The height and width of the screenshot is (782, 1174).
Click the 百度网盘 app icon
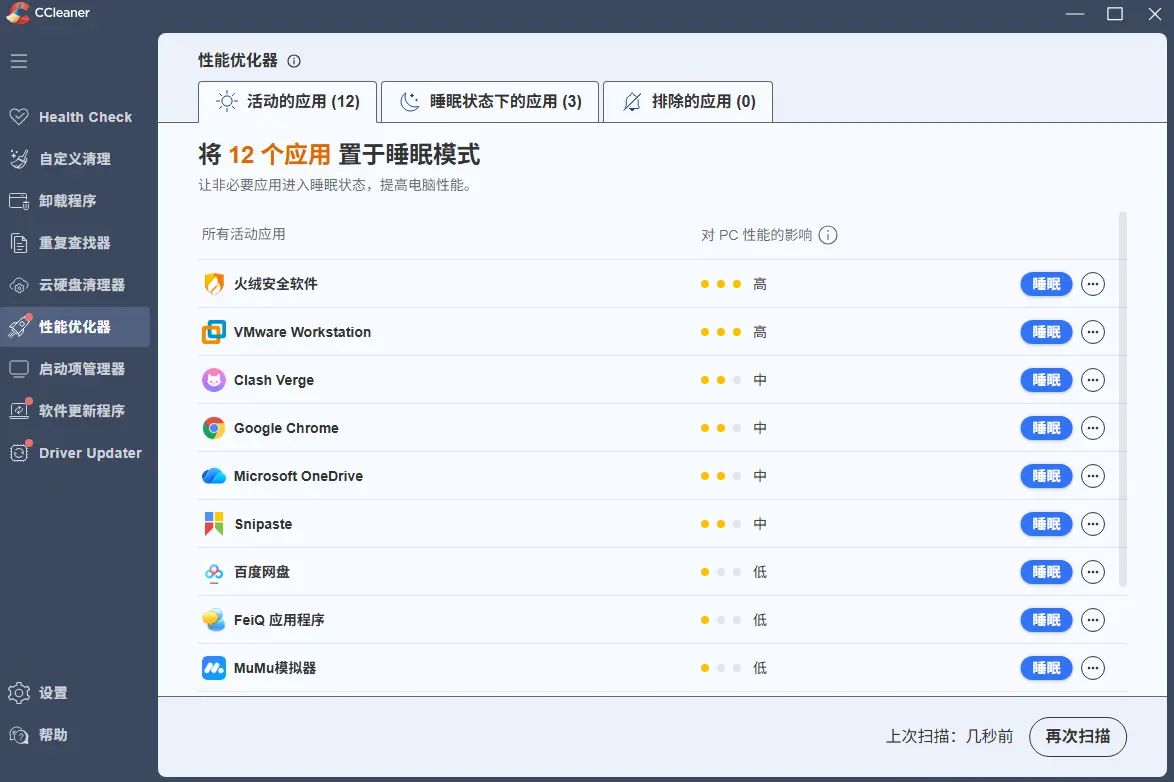tap(214, 572)
